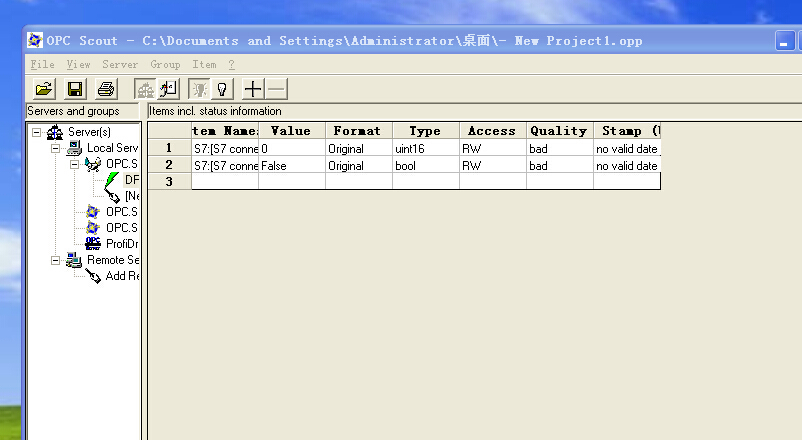Collapse the connected OPC.S server node

[x=74, y=164]
